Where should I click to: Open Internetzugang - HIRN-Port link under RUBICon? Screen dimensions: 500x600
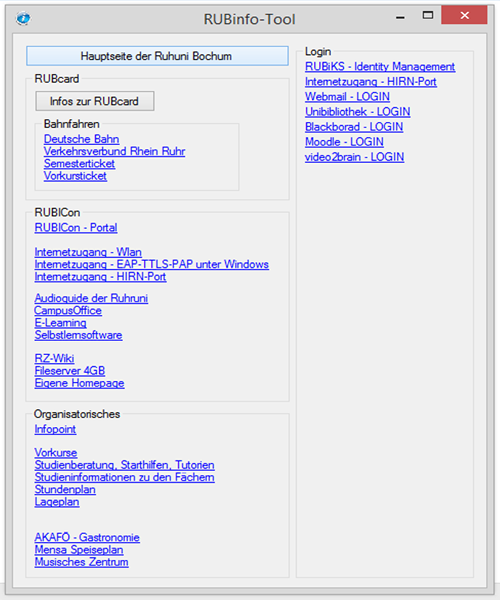(100, 277)
